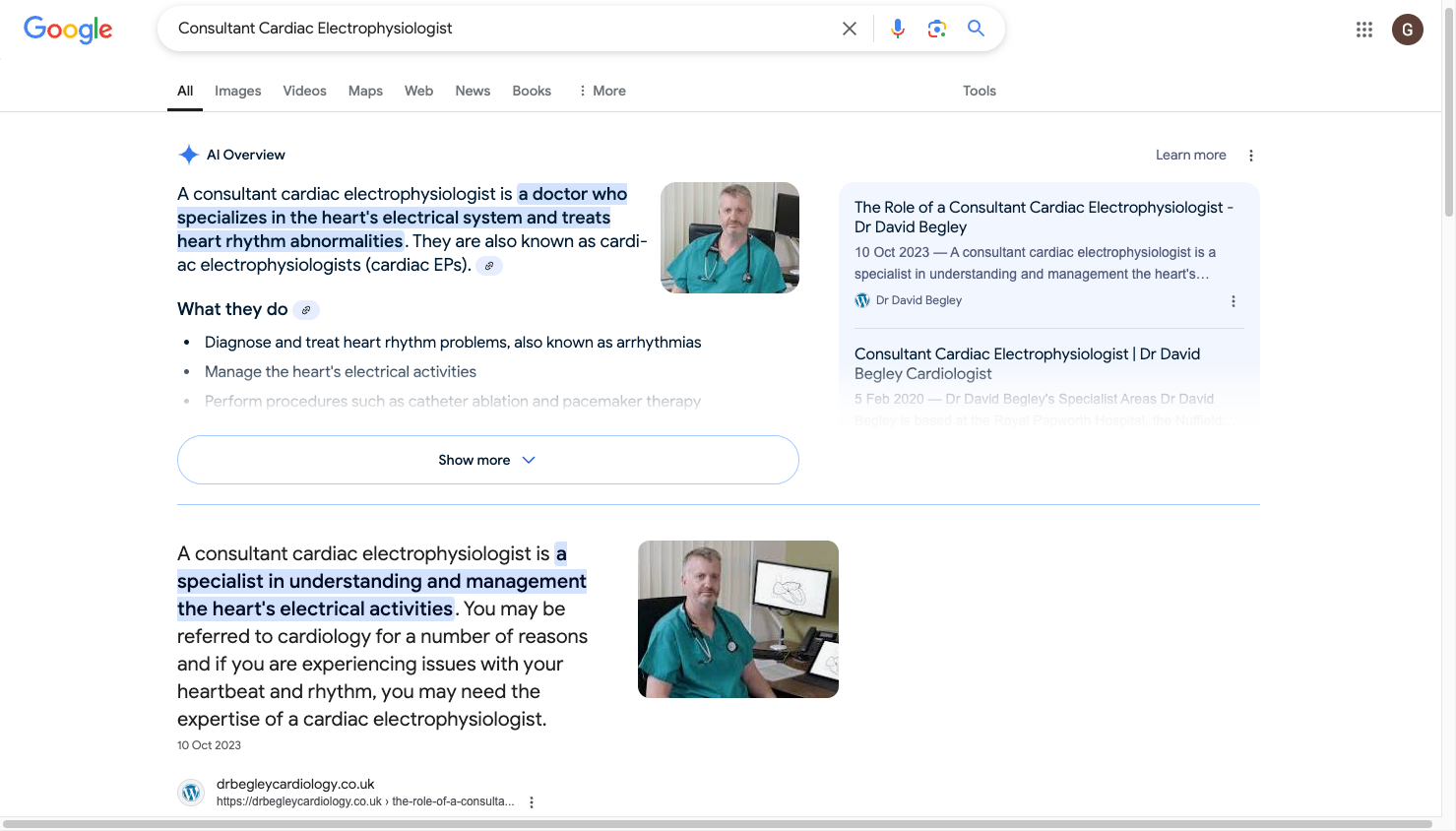Click the More search categories menu

point(601,91)
